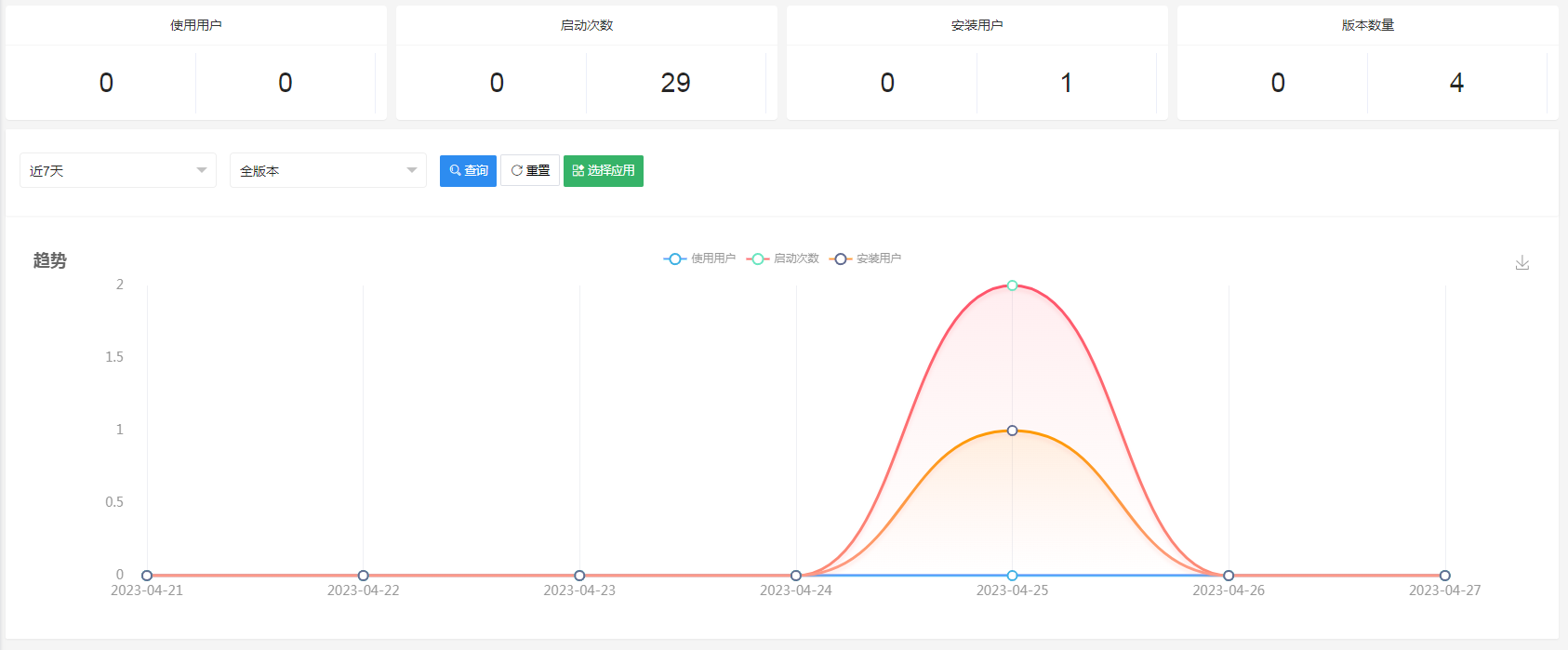The image size is (1568, 650).
Task: Select the blue 使用用户 point on 2023-04-25
Action: [x=1012, y=576]
